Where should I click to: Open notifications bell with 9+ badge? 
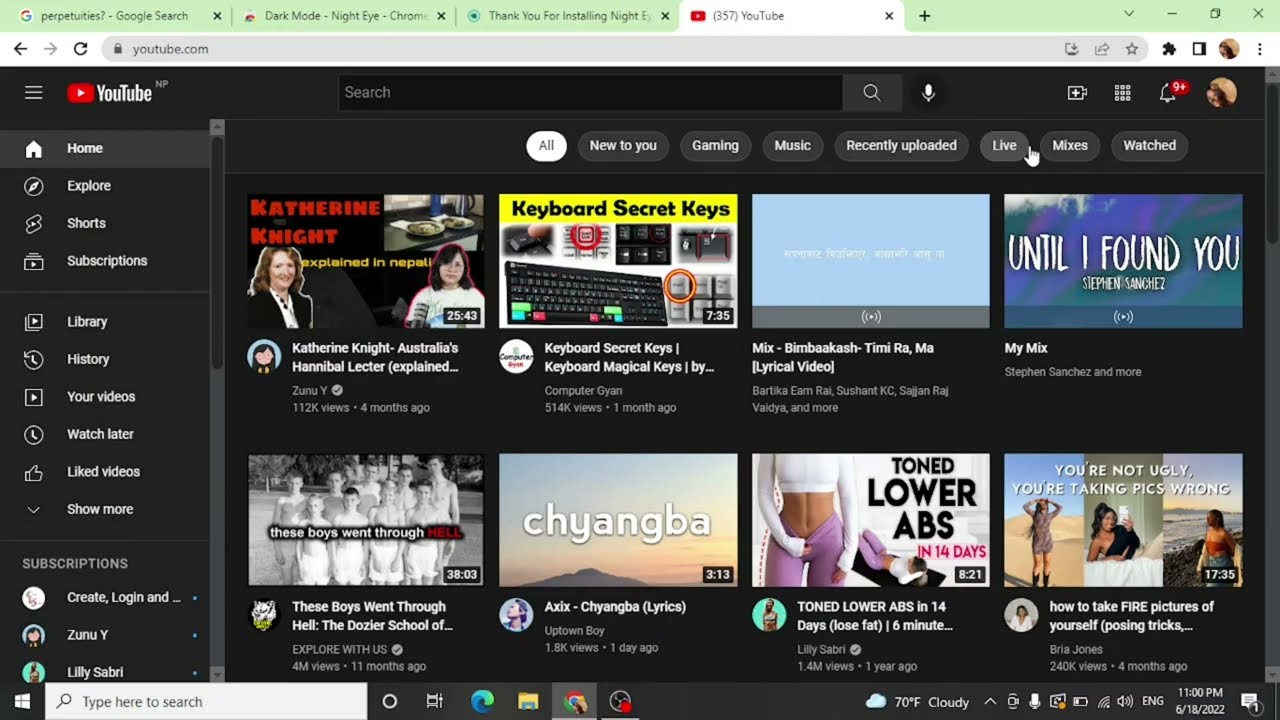1168,93
